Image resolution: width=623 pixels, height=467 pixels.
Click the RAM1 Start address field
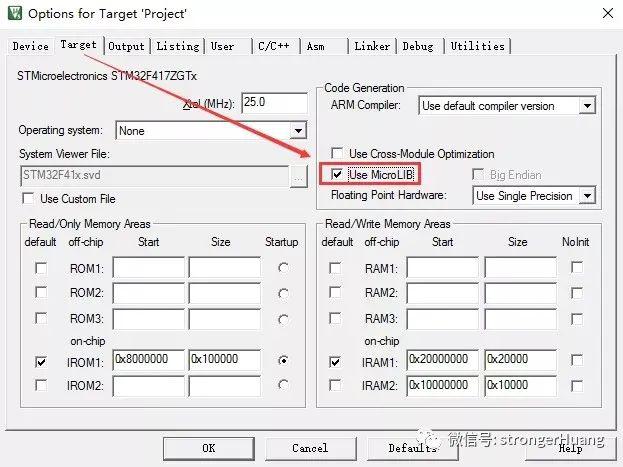pyautogui.click(x=443, y=267)
